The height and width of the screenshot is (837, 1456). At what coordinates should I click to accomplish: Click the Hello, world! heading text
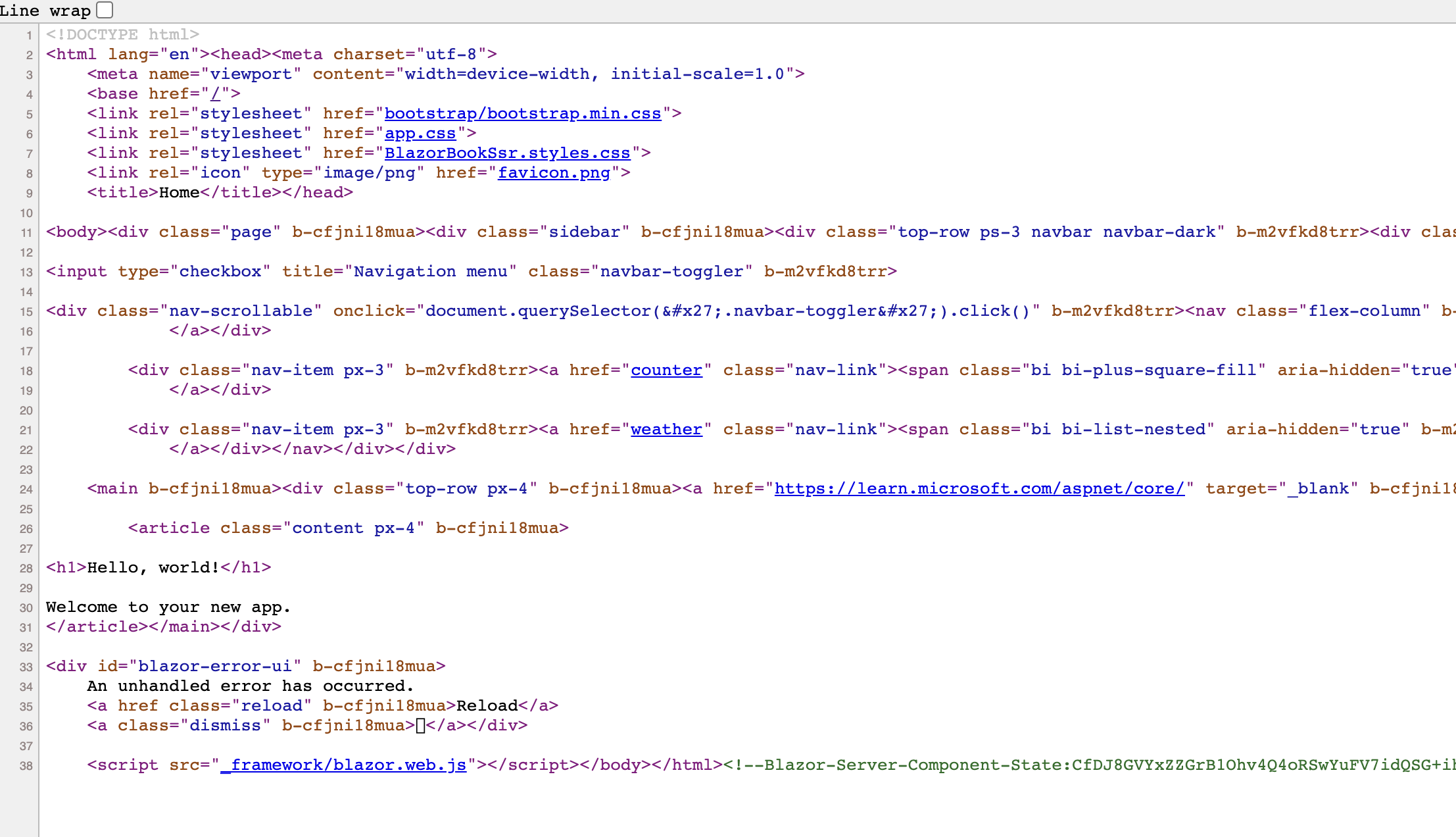[153, 568]
